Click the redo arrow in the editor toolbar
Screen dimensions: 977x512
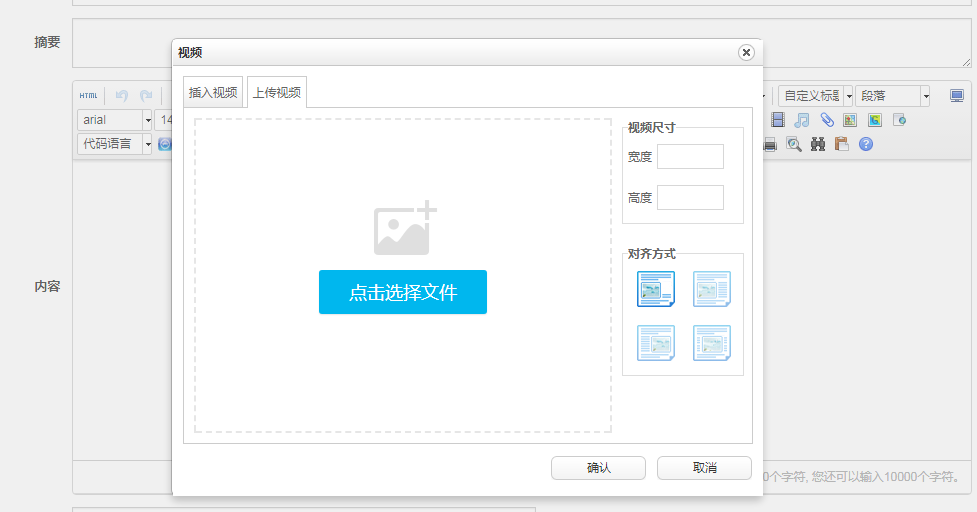coord(146,96)
